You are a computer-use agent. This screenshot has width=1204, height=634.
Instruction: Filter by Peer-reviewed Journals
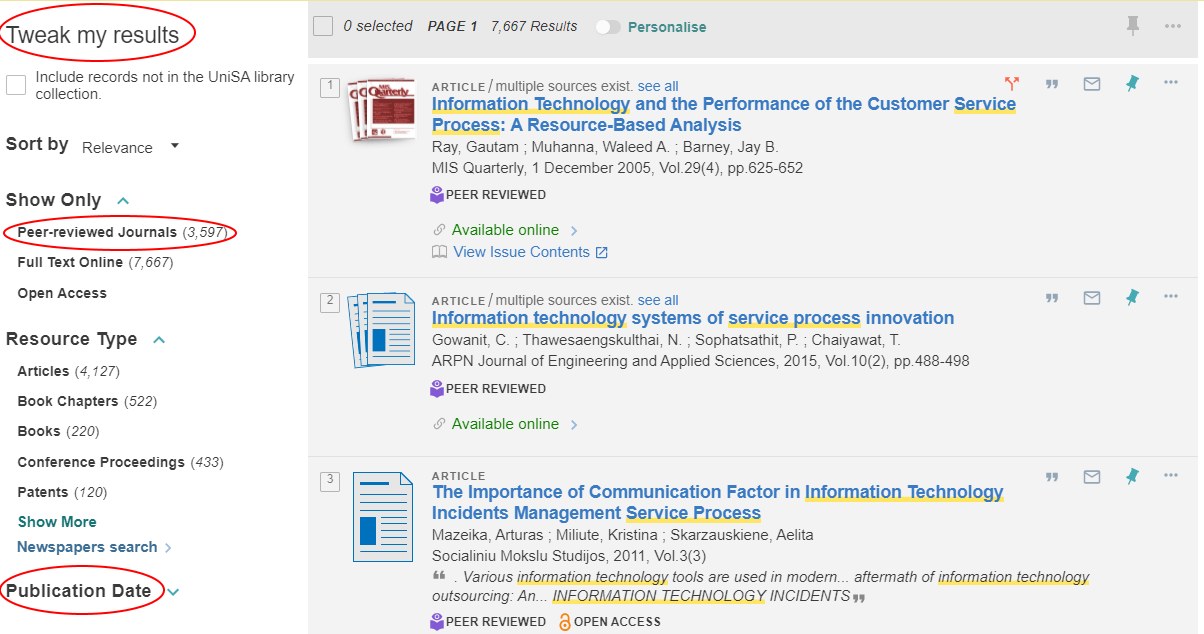pos(97,232)
